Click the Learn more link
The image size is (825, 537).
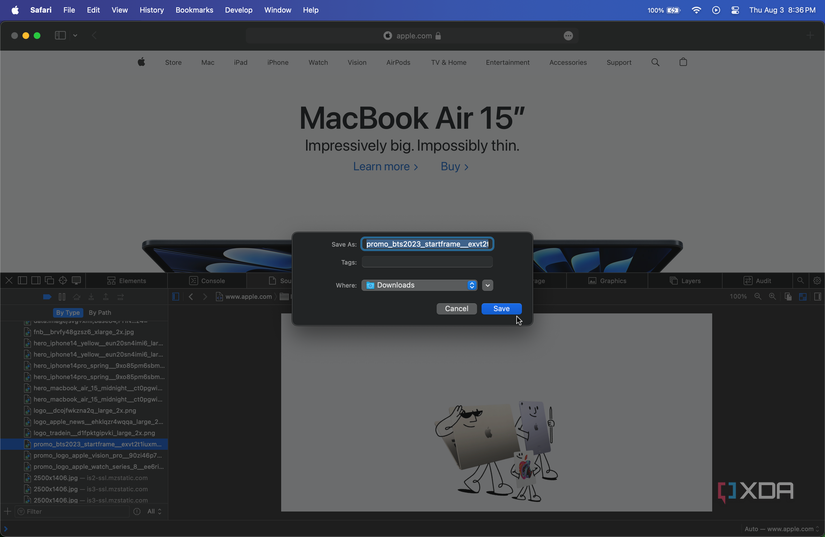tap(386, 167)
